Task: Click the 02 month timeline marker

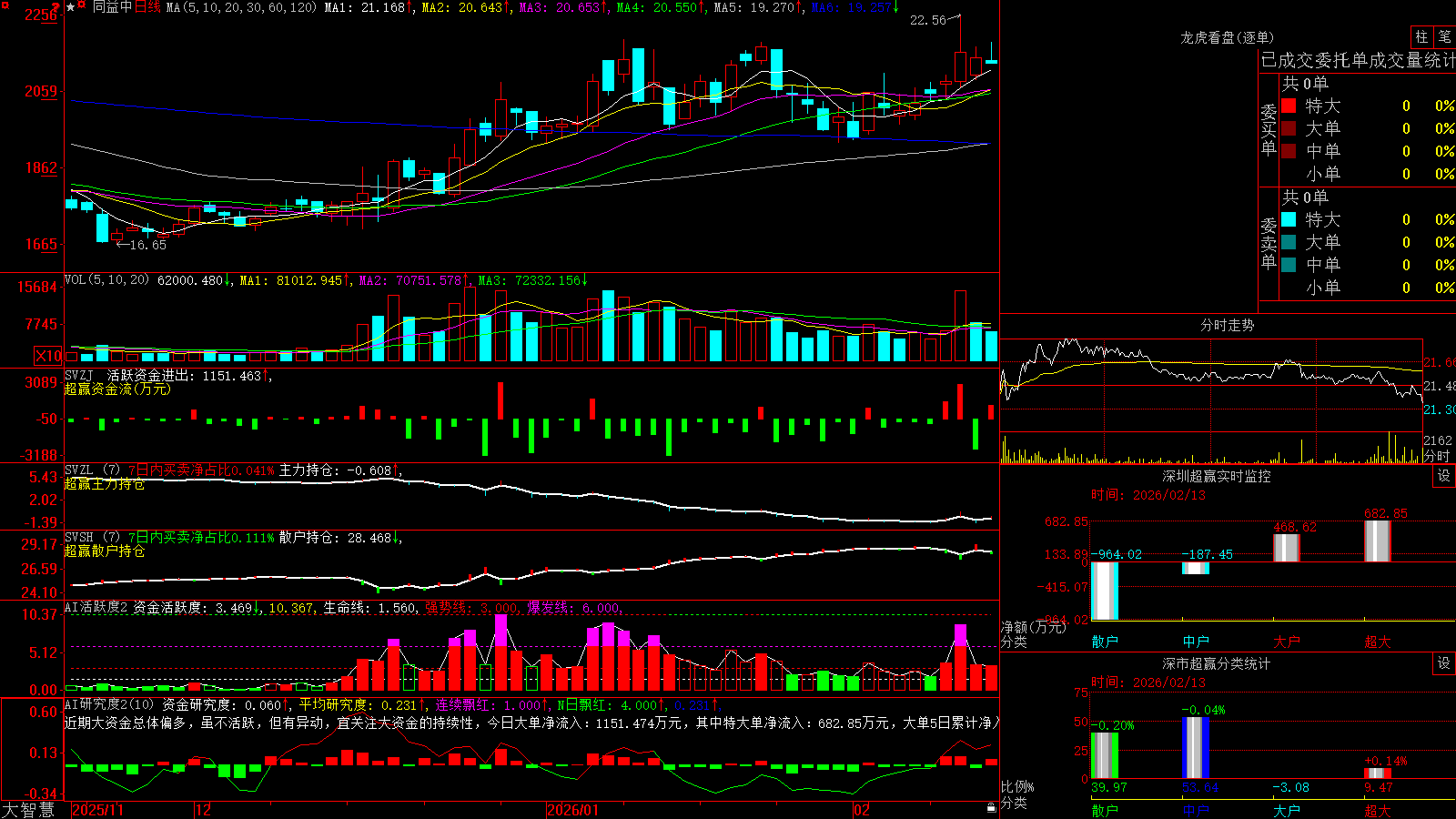Action: pyautogui.click(x=862, y=810)
